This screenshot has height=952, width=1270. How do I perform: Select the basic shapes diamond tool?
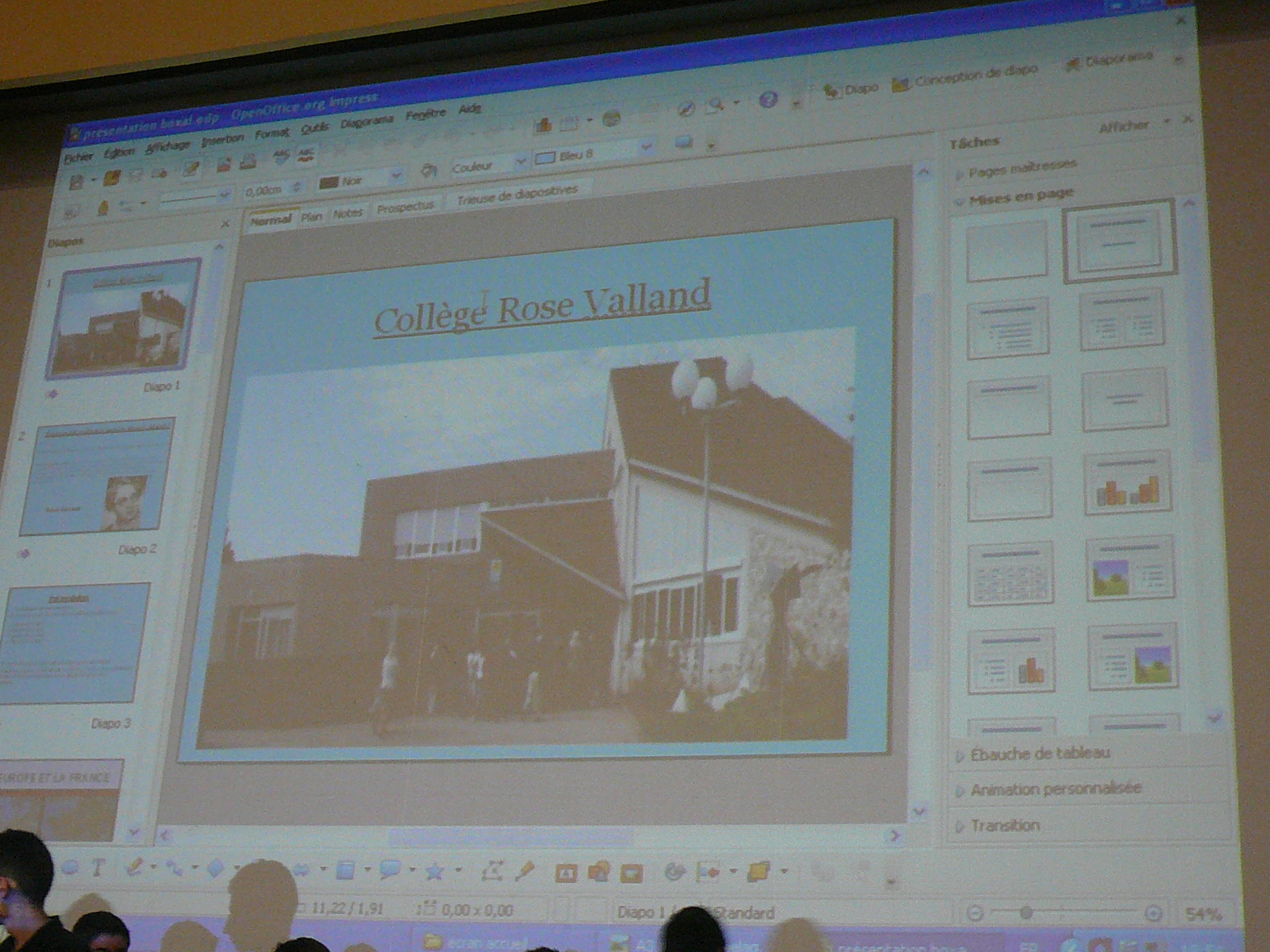point(215,869)
